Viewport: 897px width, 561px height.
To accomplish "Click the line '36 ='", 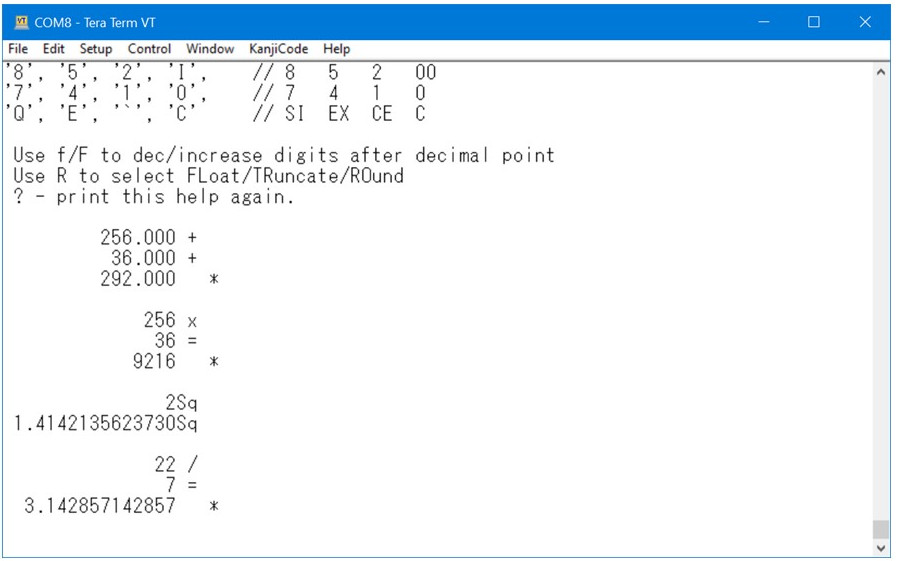I will (x=176, y=341).
